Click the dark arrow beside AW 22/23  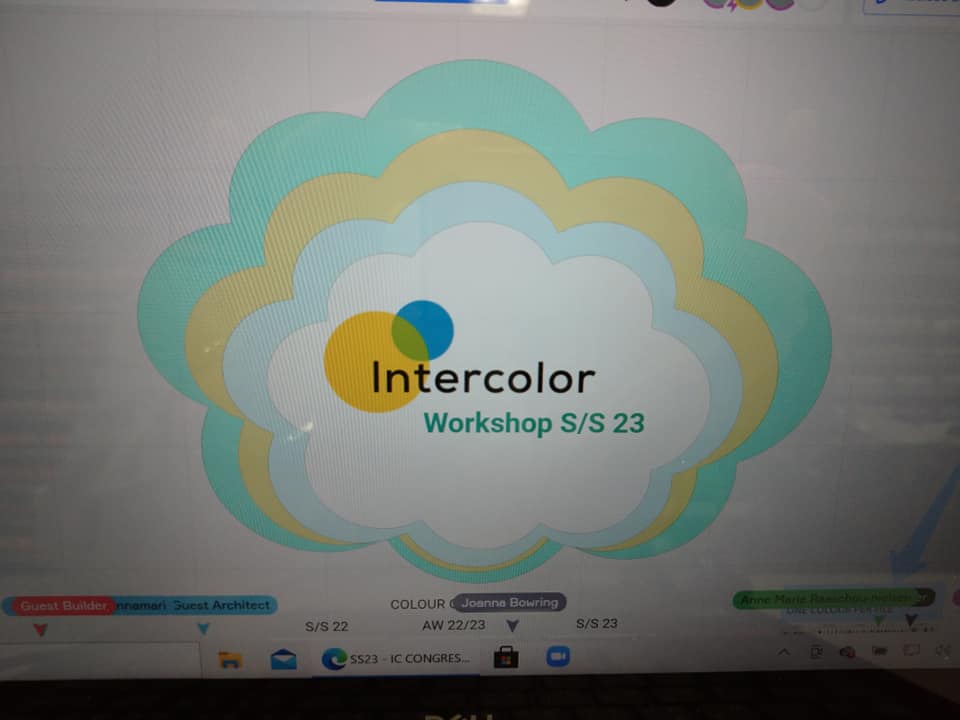tap(512, 625)
